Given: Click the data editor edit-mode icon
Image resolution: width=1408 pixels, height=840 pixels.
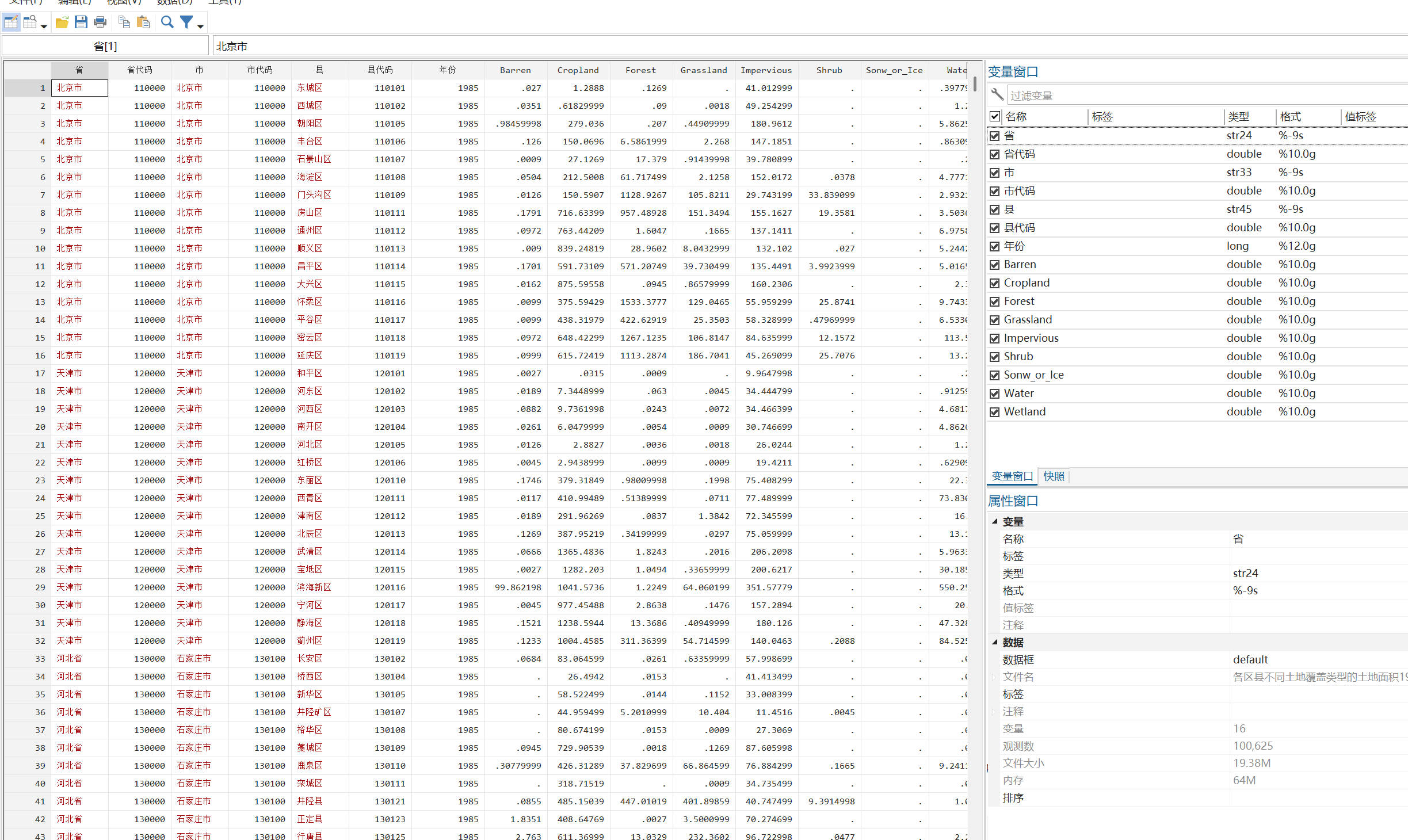Looking at the screenshot, I should (11, 22).
